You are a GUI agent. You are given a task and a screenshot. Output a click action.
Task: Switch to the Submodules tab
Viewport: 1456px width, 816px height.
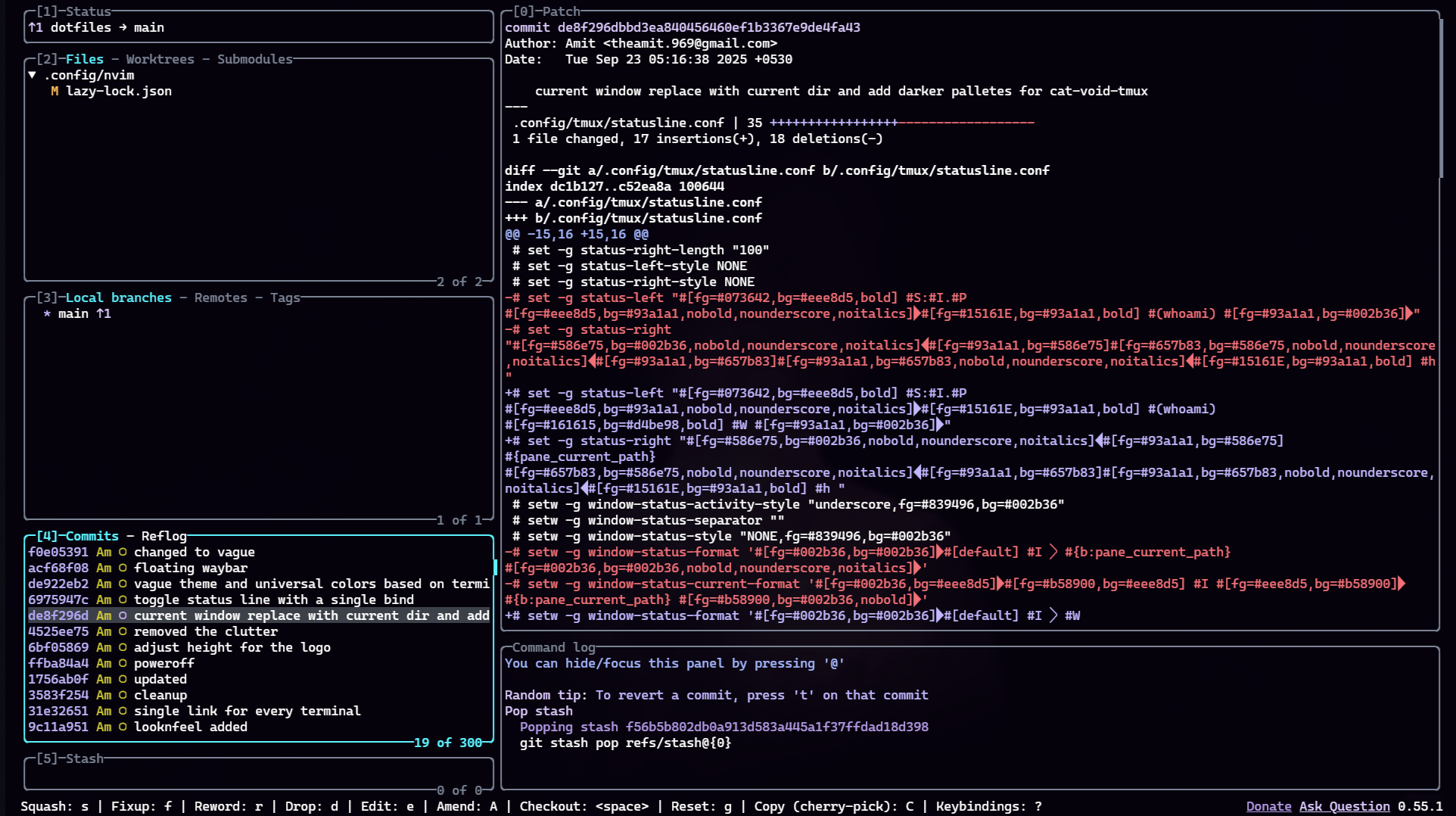(255, 59)
